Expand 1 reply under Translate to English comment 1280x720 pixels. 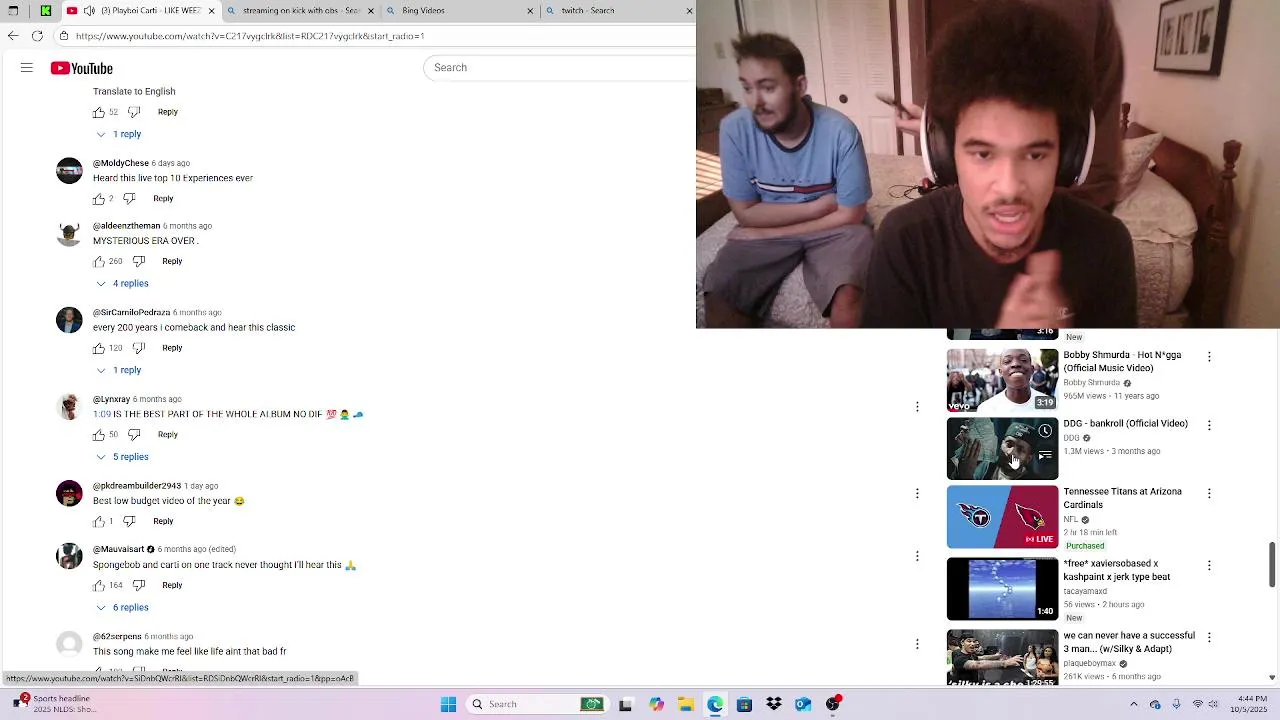click(119, 134)
